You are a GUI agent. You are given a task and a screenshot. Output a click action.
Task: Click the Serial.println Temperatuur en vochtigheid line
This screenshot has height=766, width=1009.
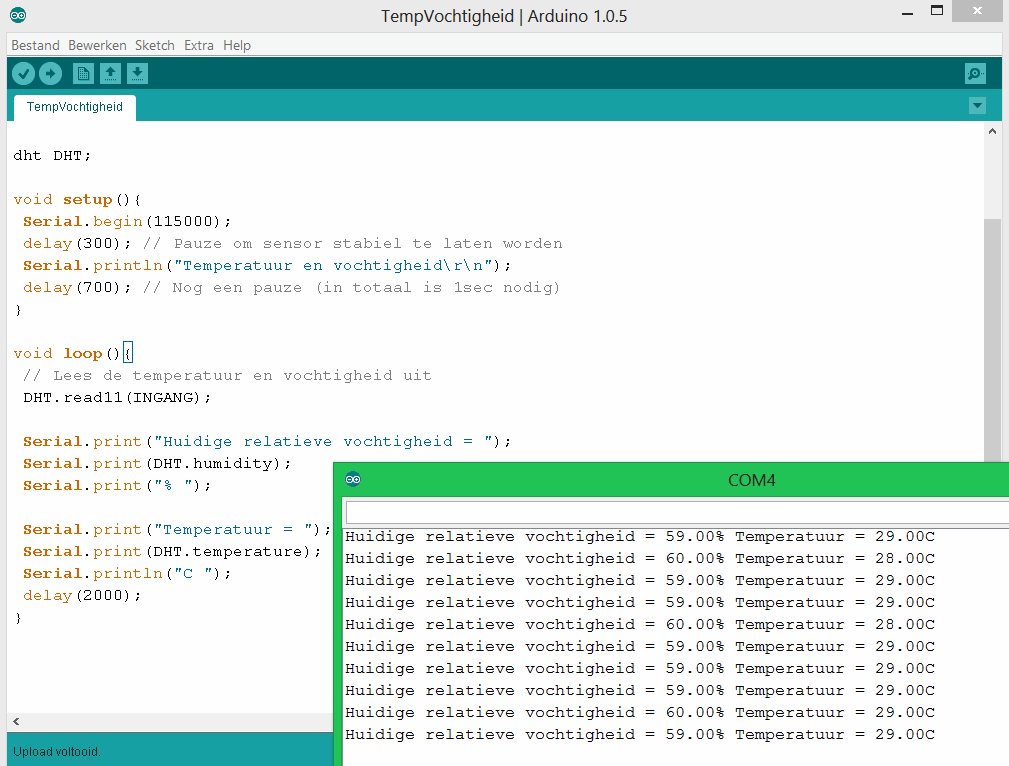(267, 265)
